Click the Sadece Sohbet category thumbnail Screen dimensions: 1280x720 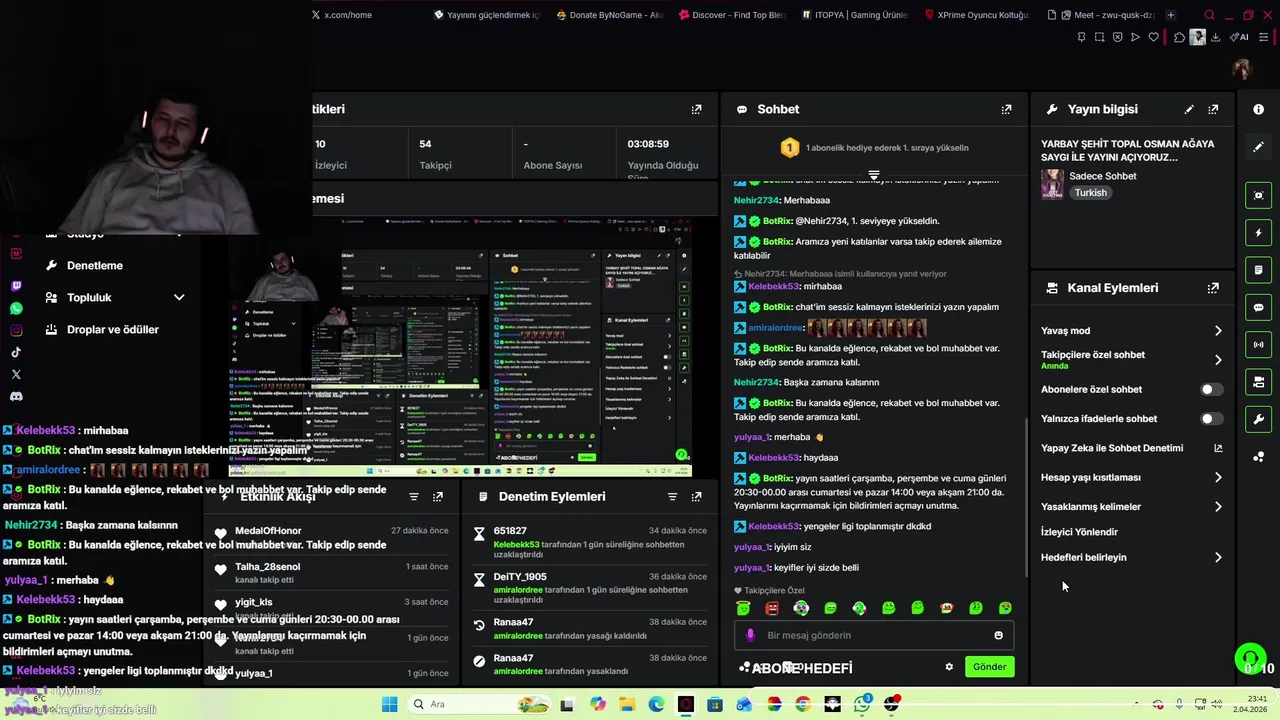tap(1052, 184)
